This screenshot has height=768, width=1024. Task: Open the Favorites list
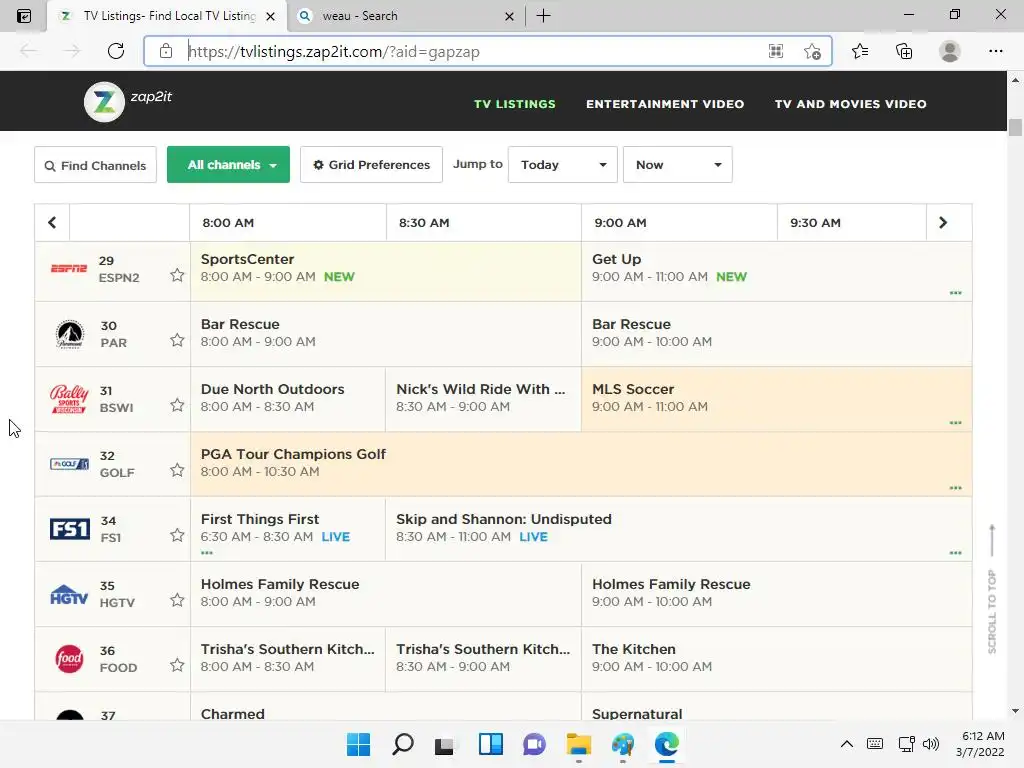click(x=860, y=51)
